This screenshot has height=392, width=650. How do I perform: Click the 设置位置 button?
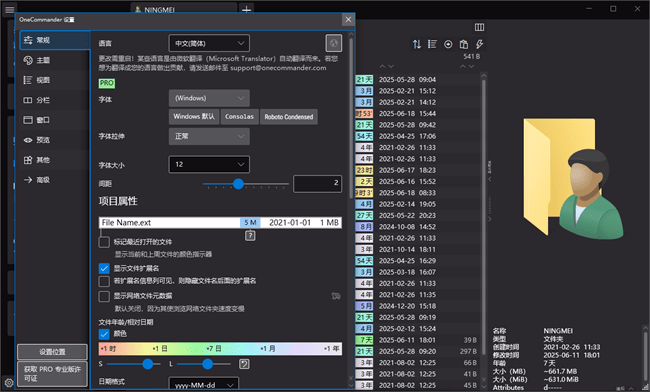tap(52, 352)
